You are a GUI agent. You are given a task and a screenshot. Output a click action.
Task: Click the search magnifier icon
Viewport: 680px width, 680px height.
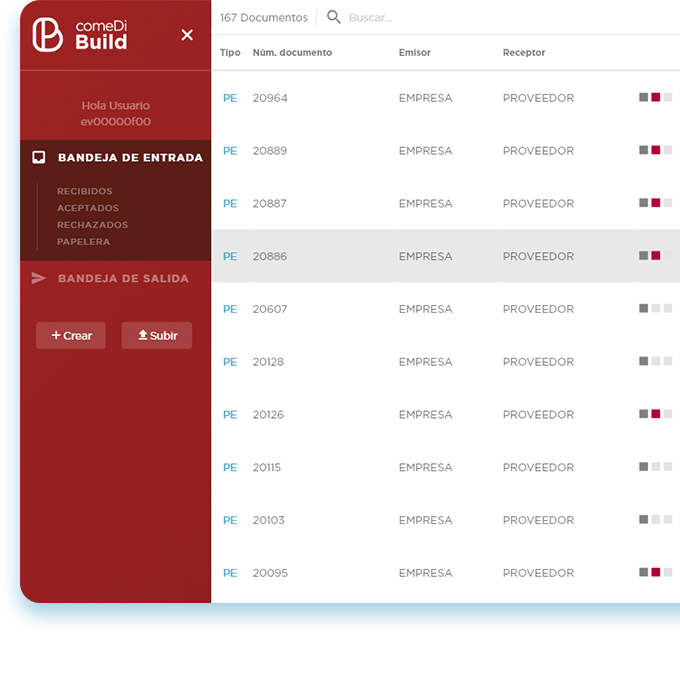pos(333,17)
